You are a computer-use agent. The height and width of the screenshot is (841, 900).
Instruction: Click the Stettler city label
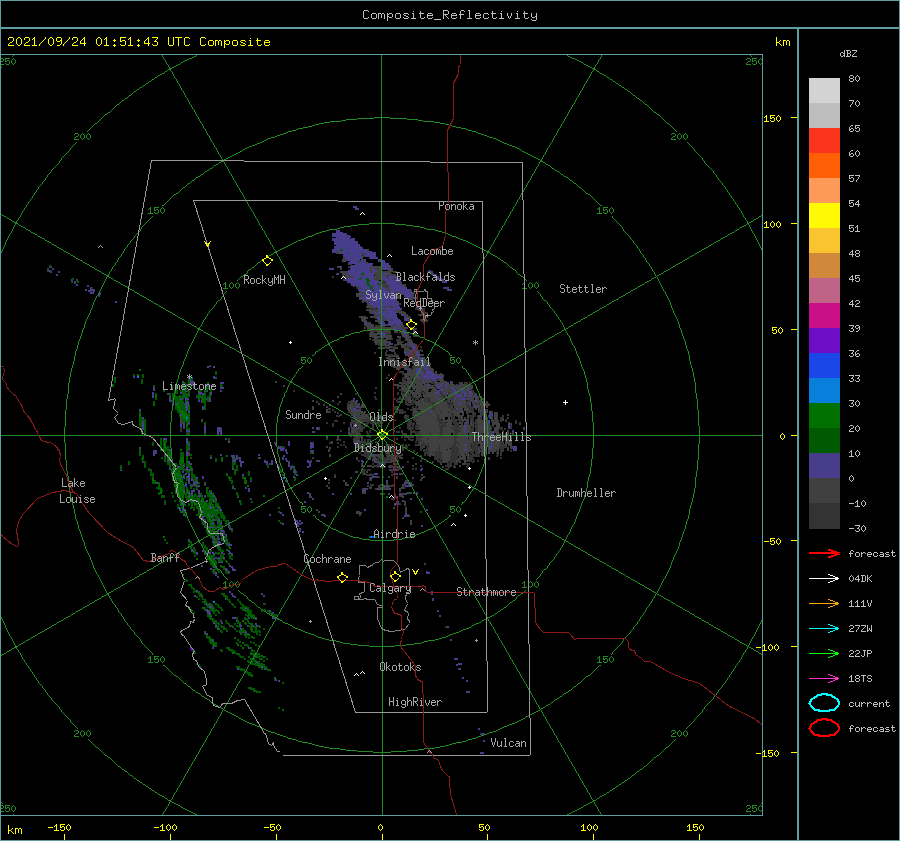click(583, 289)
